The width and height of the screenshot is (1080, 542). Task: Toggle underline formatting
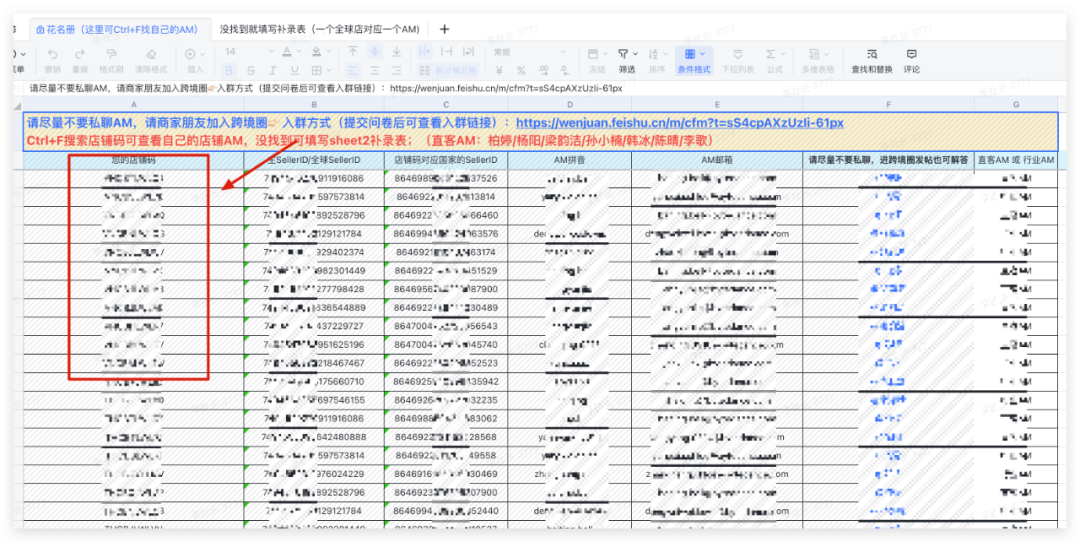(294, 70)
